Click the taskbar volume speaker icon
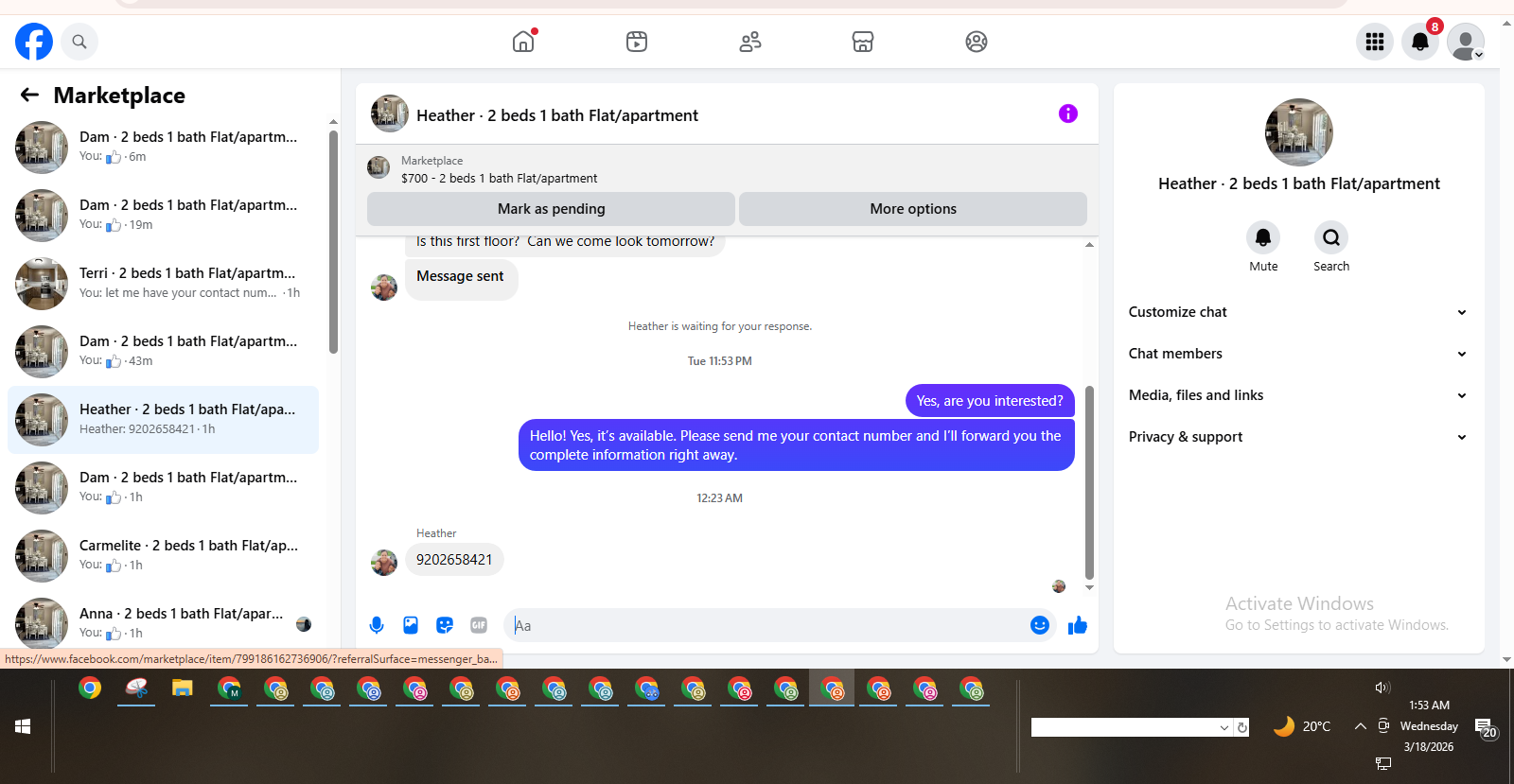The width and height of the screenshot is (1514, 784). [x=1382, y=688]
